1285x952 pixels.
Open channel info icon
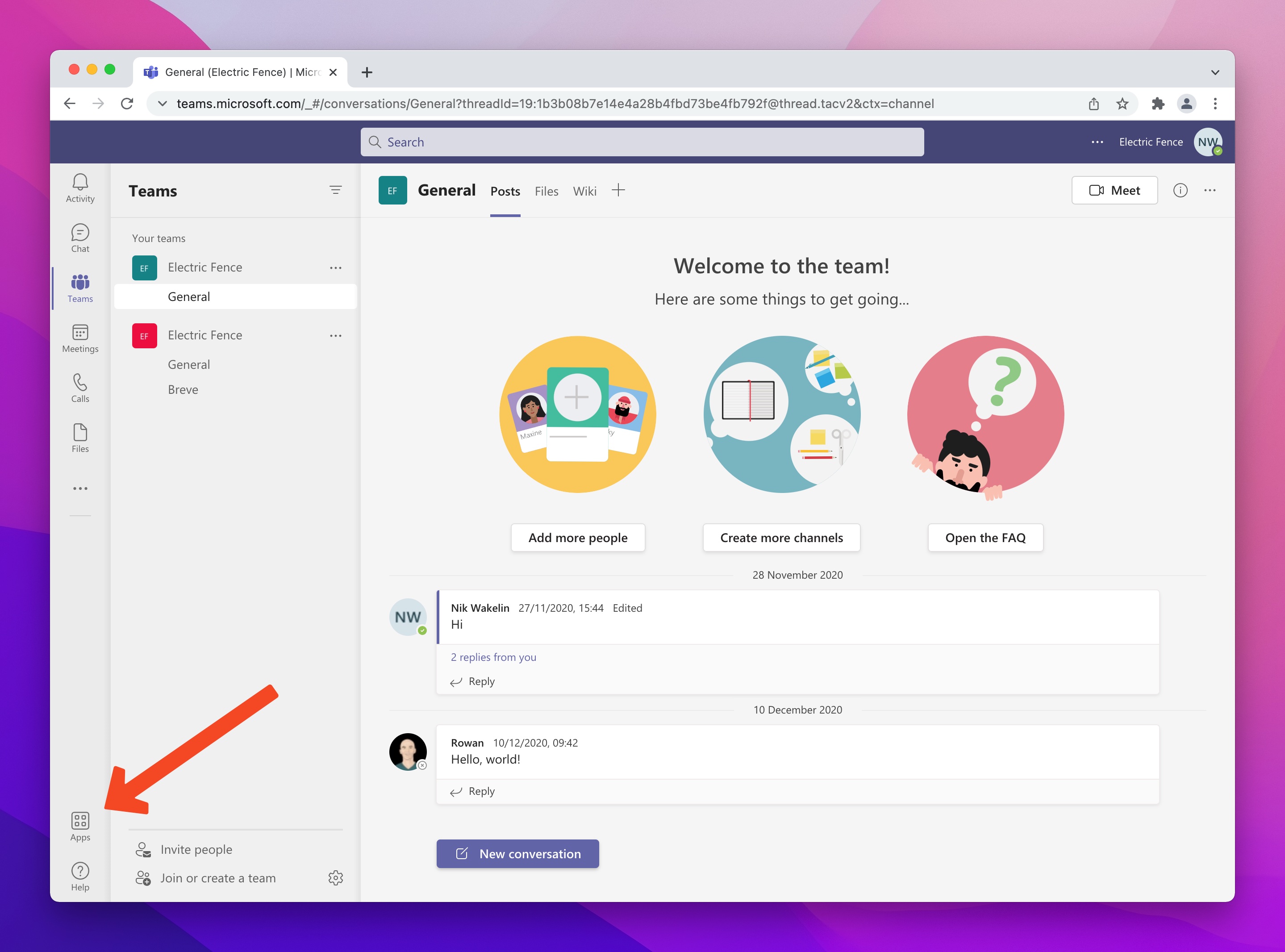(x=1180, y=190)
